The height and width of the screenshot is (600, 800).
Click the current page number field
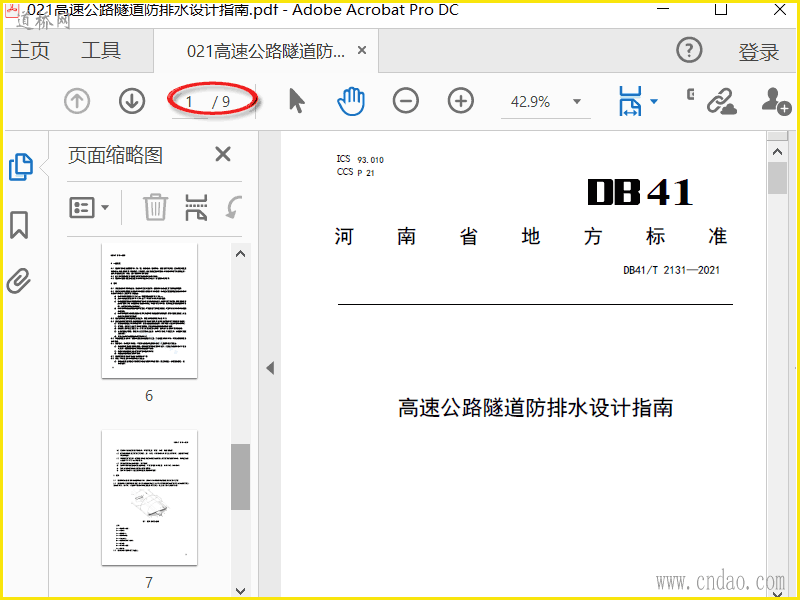pyautogui.click(x=189, y=102)
